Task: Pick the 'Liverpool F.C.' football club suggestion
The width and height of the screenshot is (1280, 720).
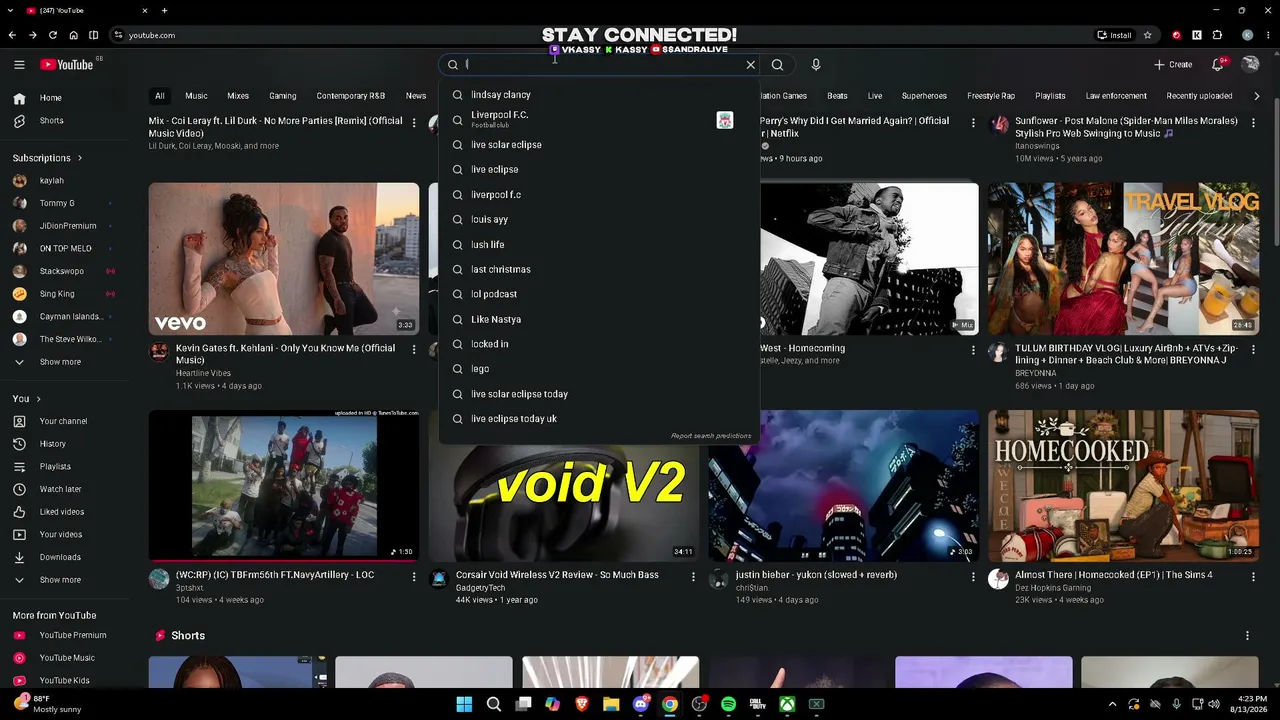Action: click(599, 120)
